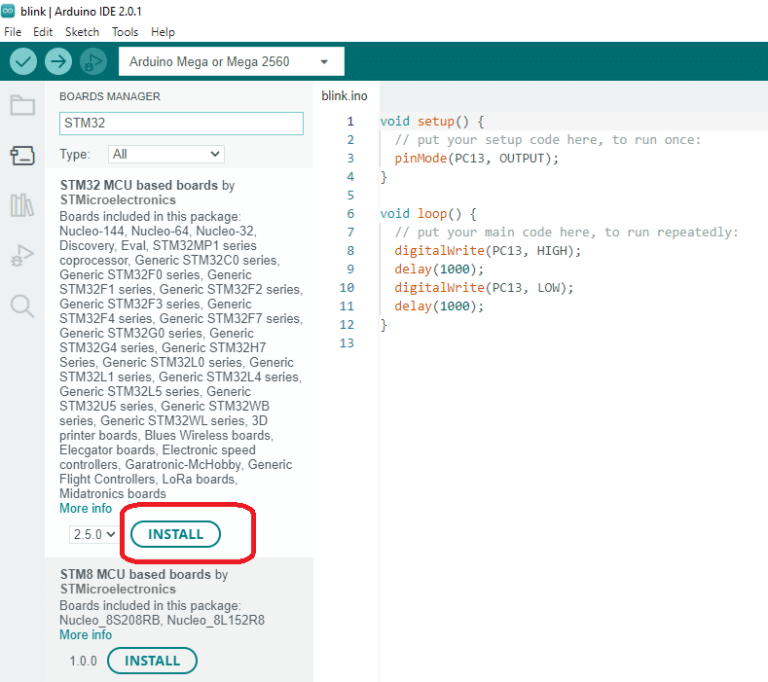Click the main code comment line
Image resolution: width=768 pixels, height=682 pixels.
(x=566, y=232)
